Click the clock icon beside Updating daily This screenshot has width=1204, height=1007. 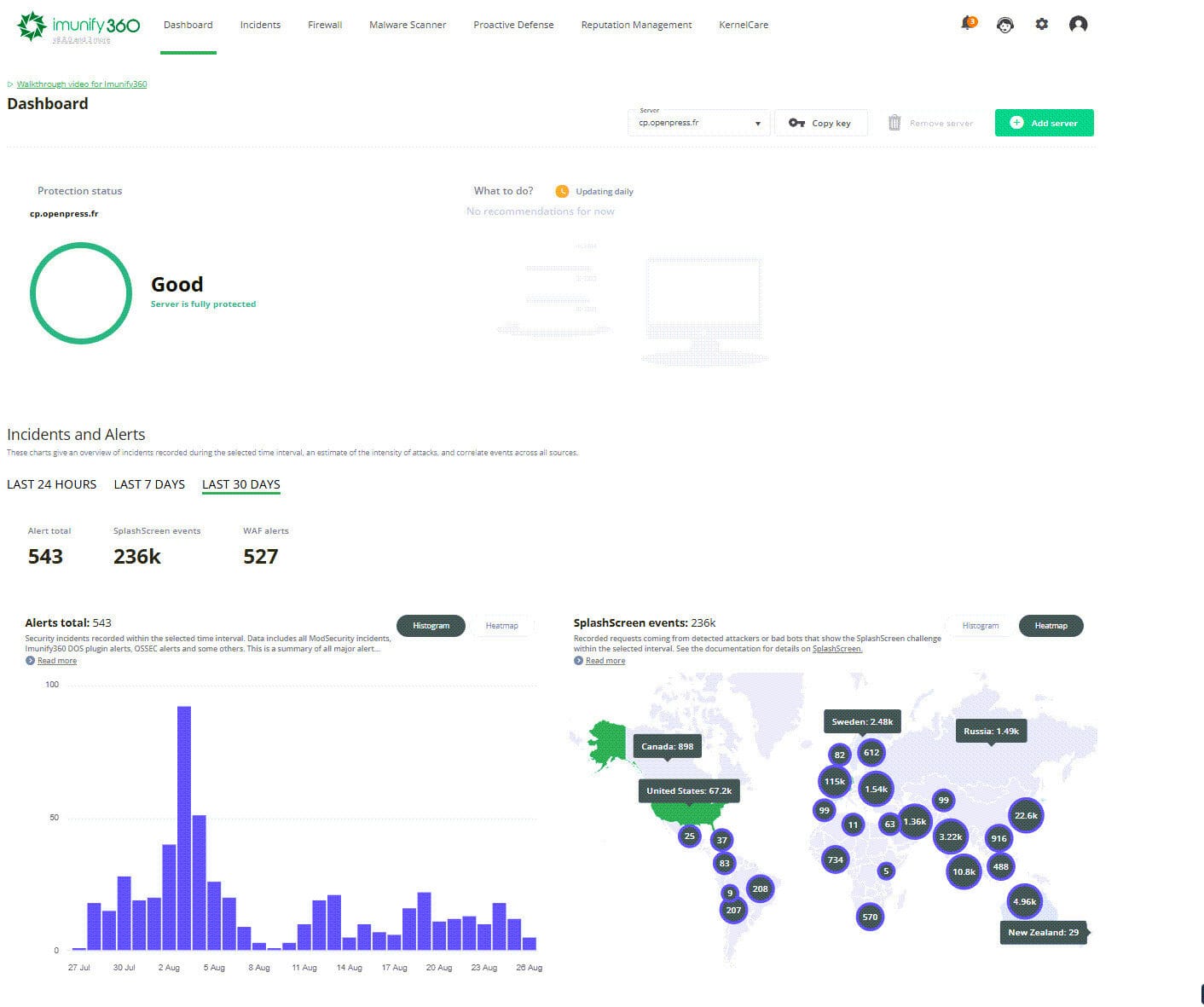point(562,191)
